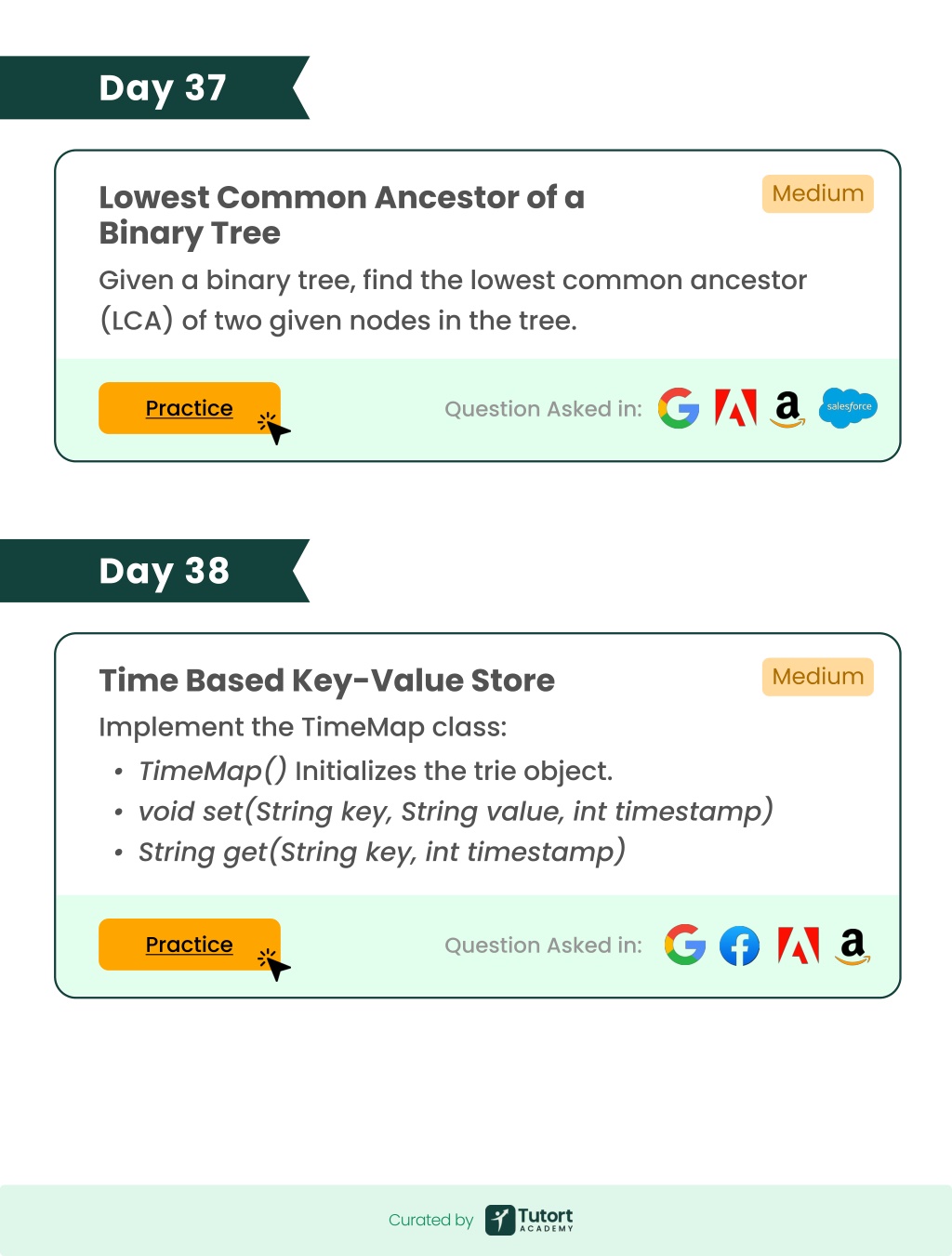The height and width of the screenshot is (1256, 952).
Task: Click the Facebook logo in Day 38 card
Action: point(740,946)
